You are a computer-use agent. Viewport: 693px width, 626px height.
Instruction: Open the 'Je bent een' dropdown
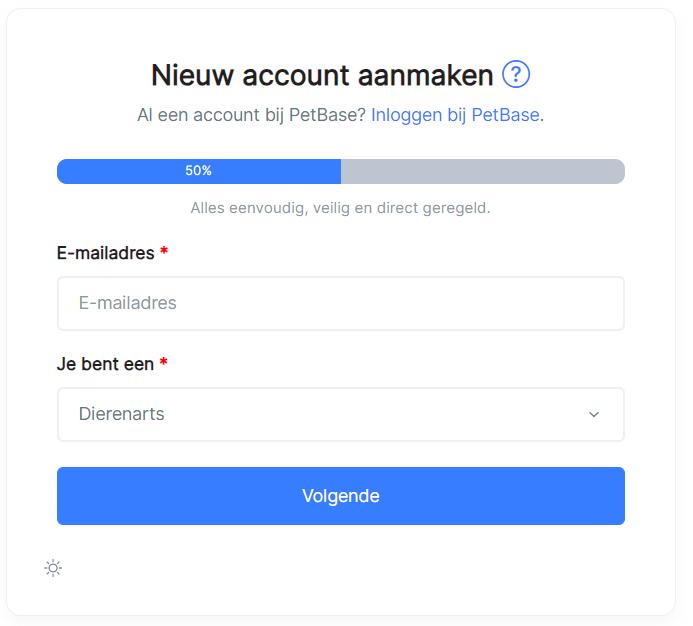pos(341,414)
